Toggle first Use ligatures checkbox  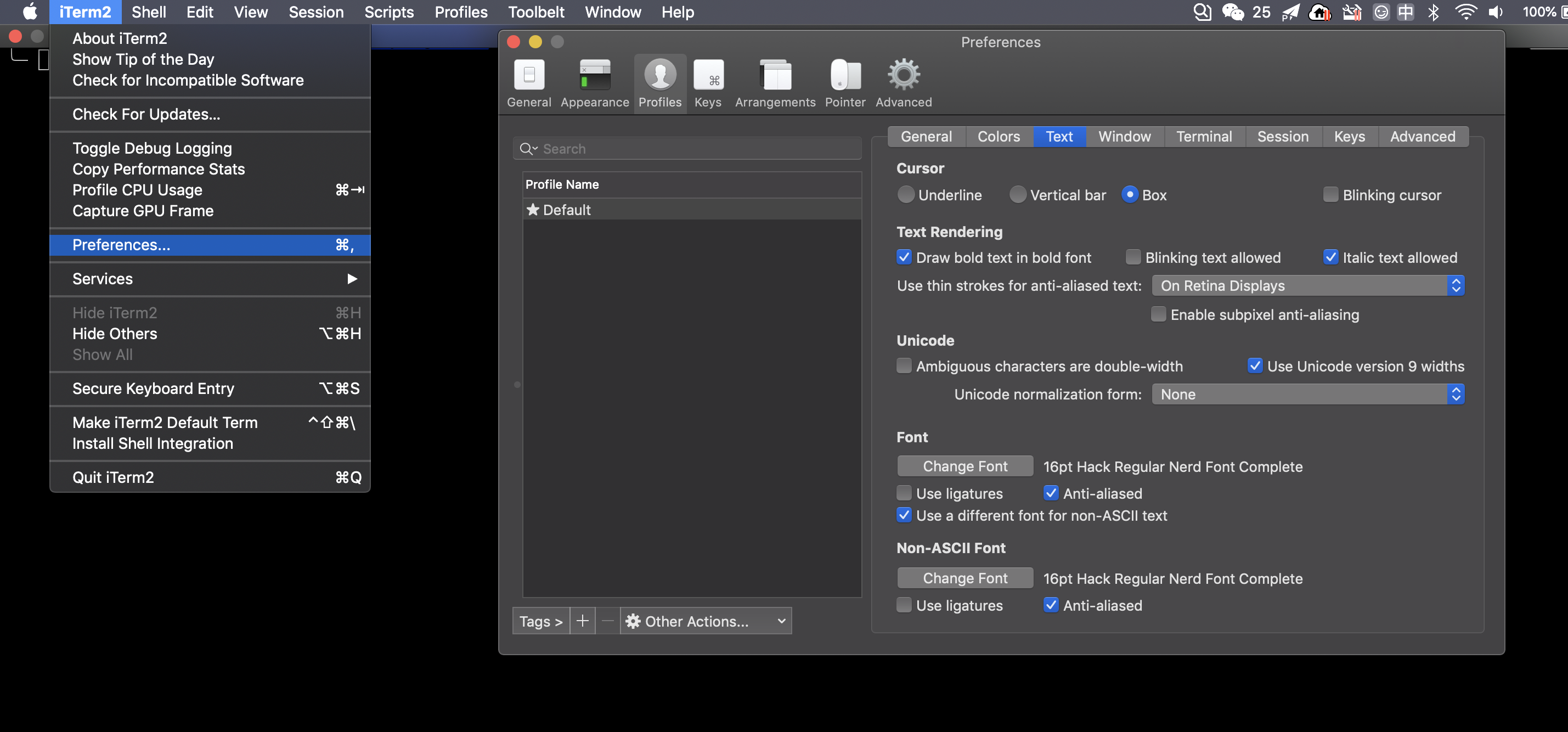point(904,493)
